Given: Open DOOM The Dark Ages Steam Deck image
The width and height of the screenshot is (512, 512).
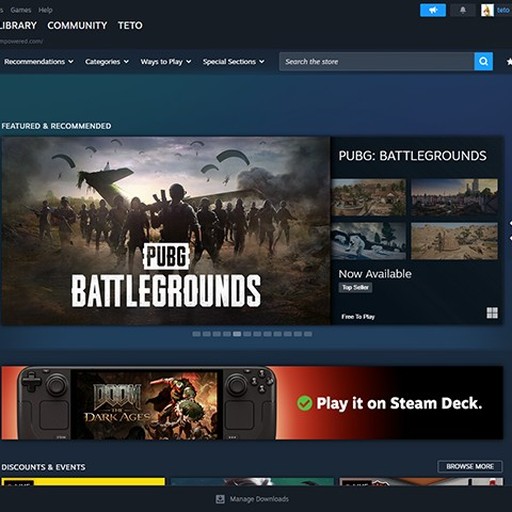Looking at the screenshot, I should (147, 403).
